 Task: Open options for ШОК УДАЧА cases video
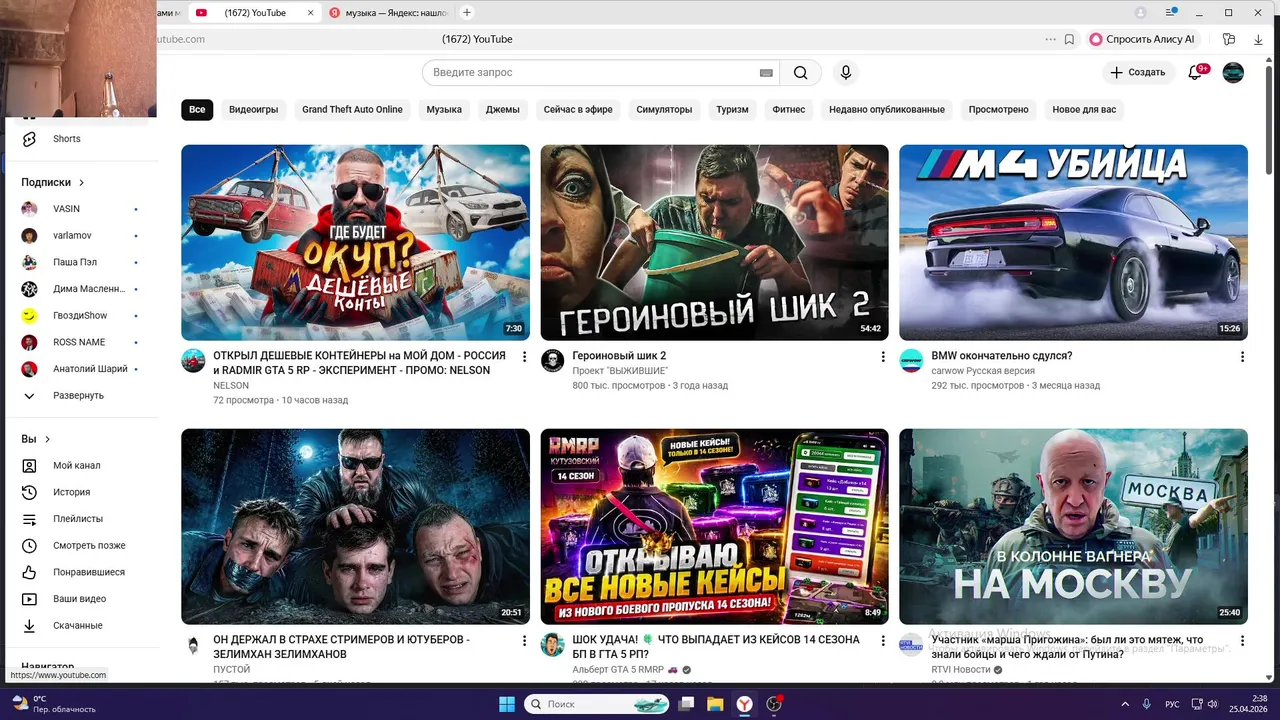tap(883, 640)
